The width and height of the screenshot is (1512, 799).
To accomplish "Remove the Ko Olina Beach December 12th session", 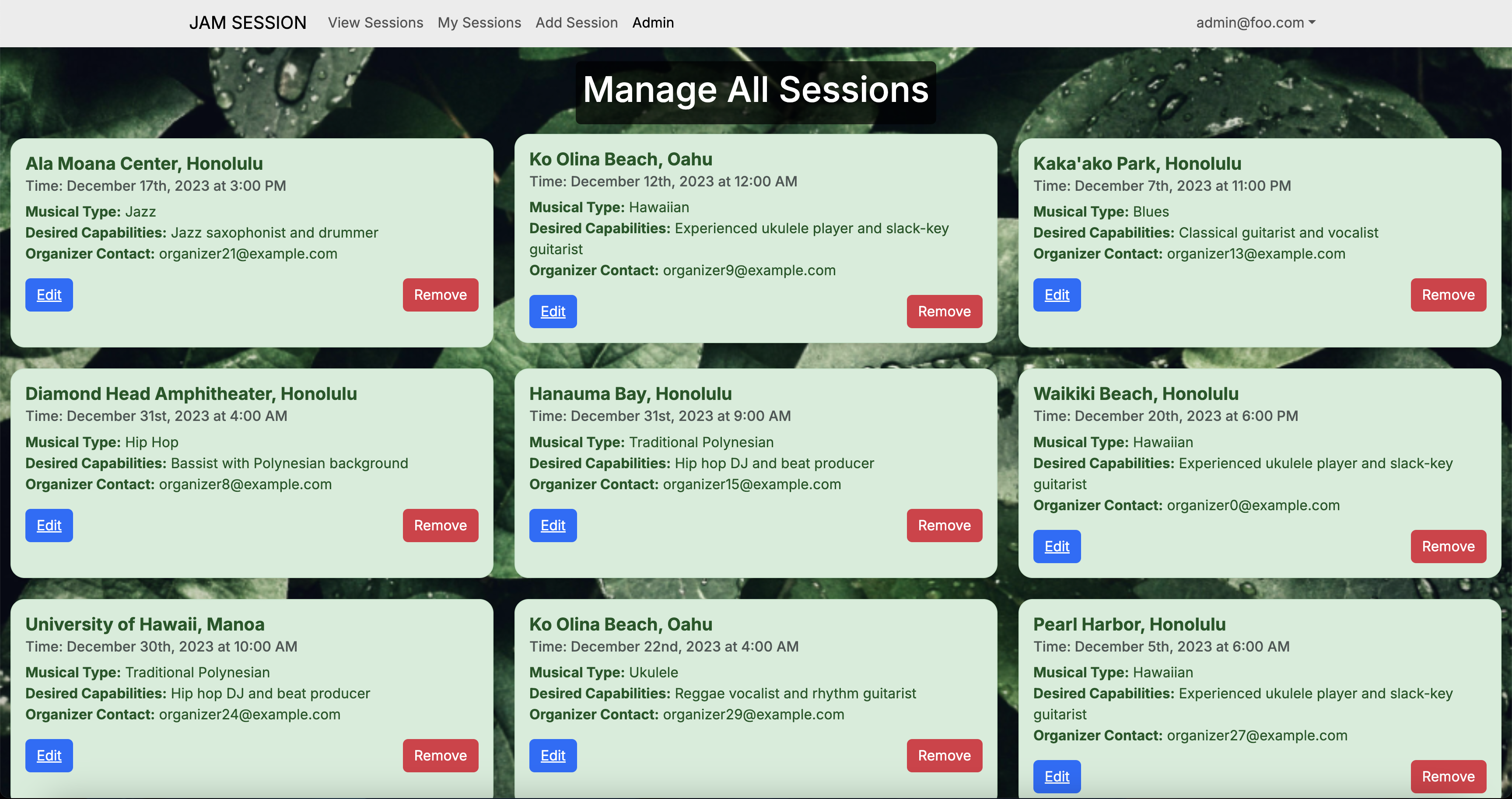I will [x=944, y=311].
